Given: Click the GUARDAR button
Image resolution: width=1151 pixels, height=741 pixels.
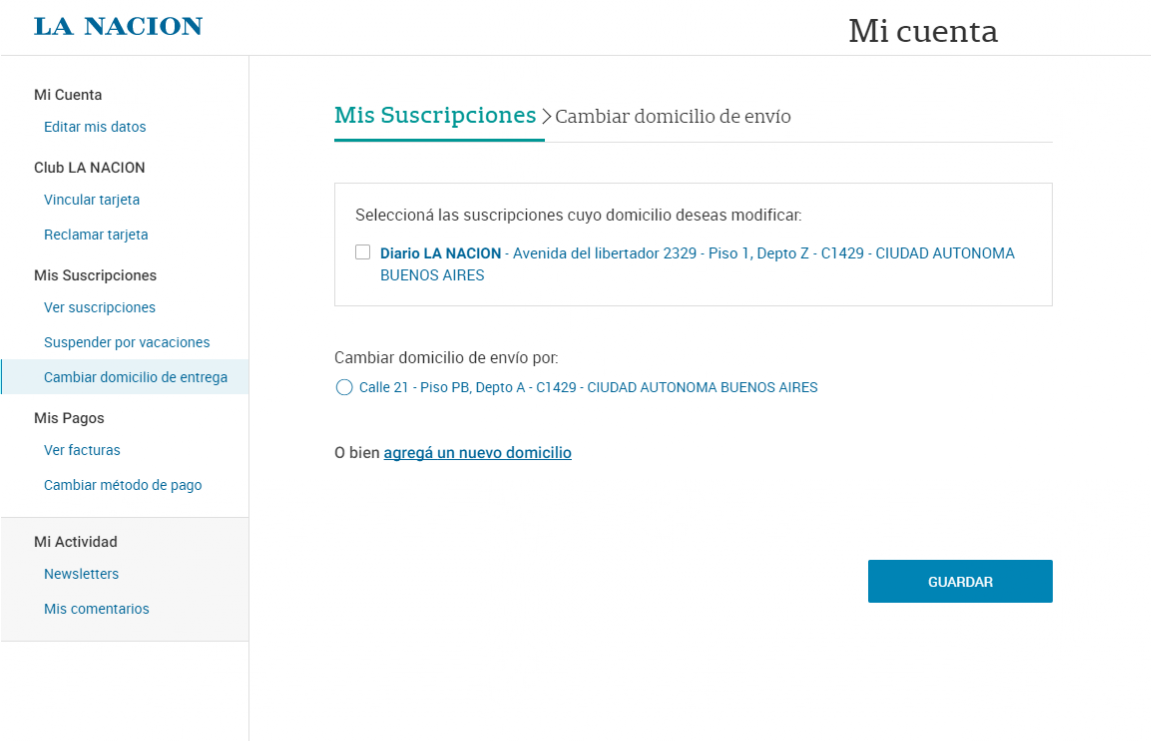Looking at the screenshot, I should click(959, 582).
